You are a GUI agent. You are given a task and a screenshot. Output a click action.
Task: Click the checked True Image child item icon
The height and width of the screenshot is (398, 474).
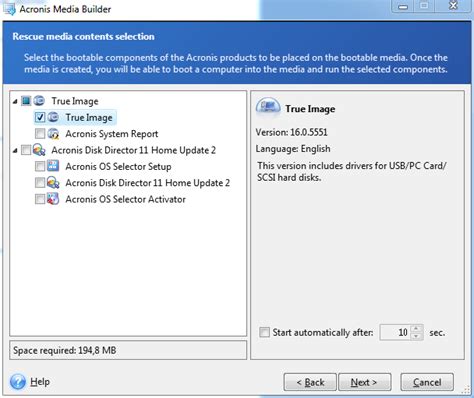(x=53, y=117)
